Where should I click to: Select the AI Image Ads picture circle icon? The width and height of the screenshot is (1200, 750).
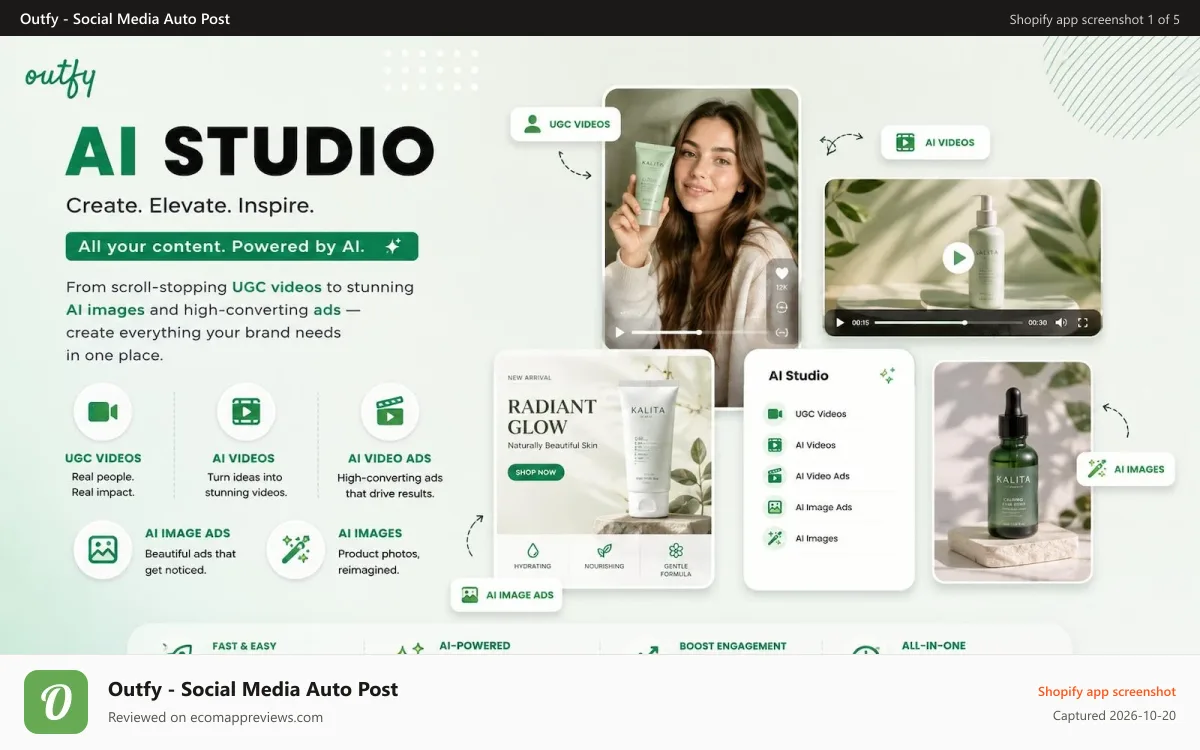coord(103,549)
